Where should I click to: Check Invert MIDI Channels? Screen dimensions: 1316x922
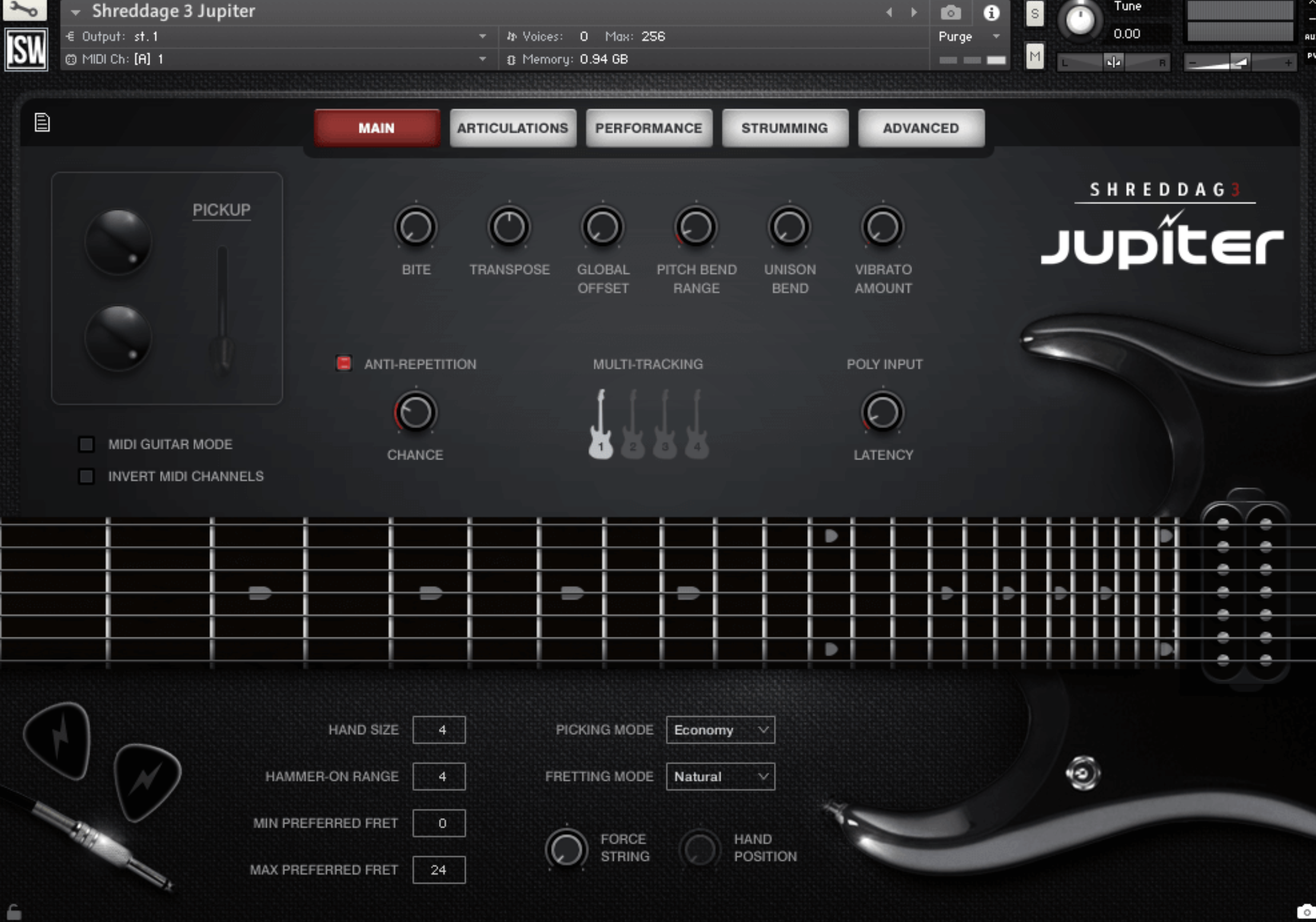(86, 476)
